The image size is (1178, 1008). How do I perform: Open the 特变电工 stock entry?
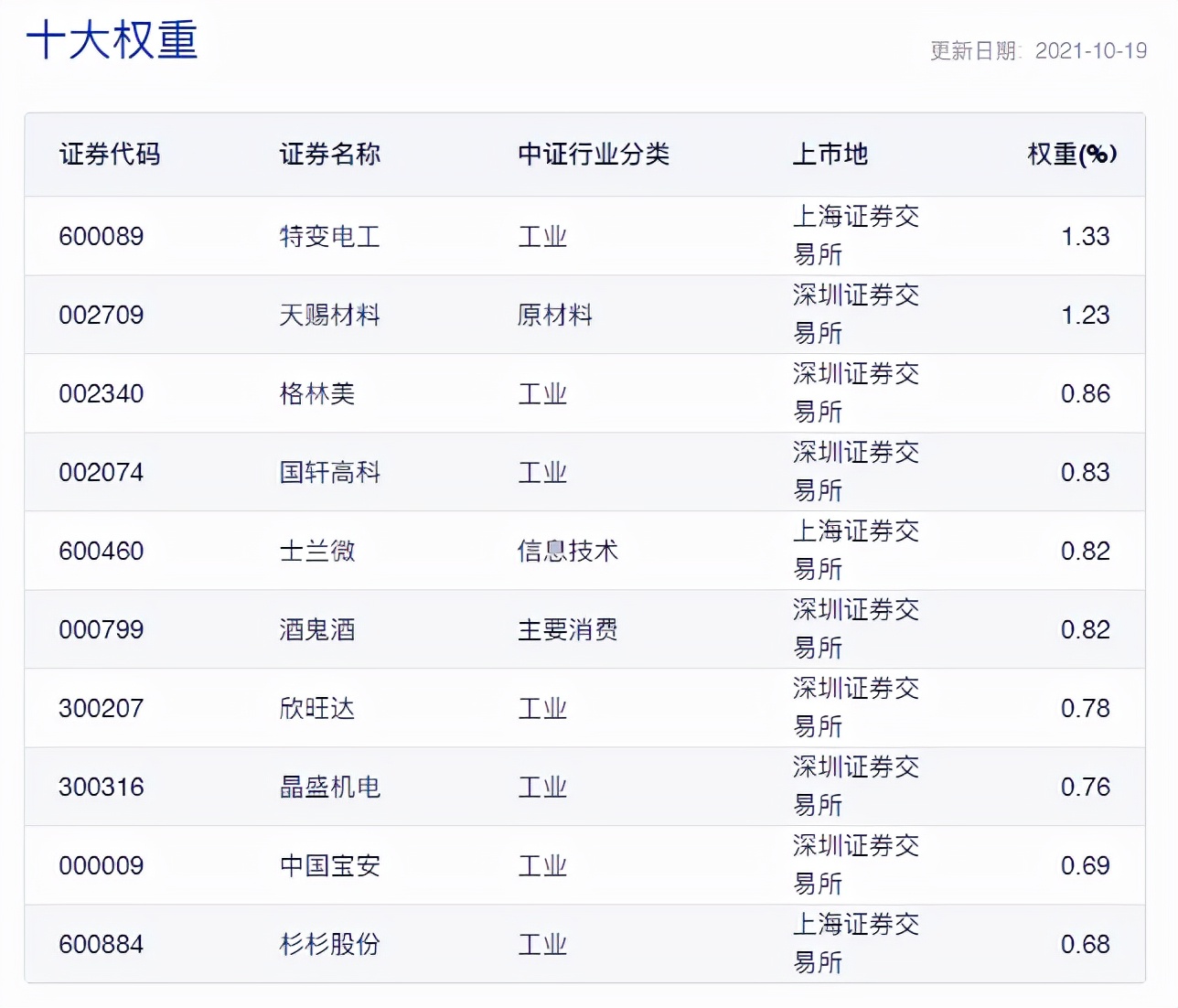click(x=331, y=236)
